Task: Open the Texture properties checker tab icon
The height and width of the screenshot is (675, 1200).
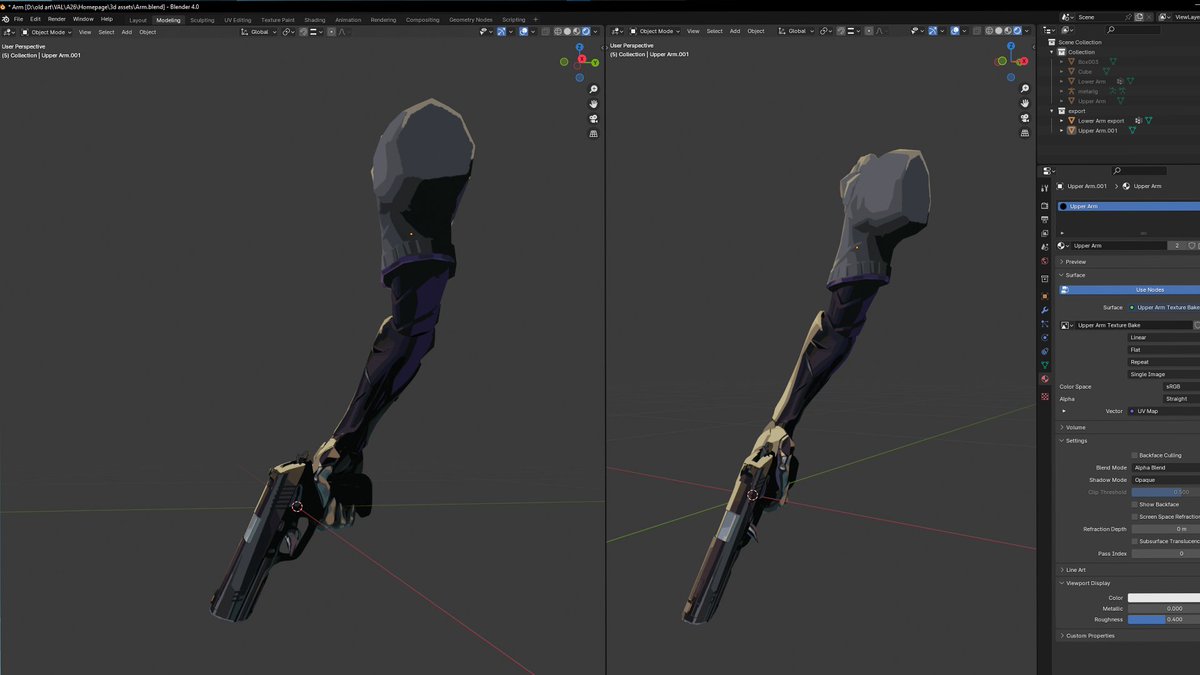Action: tap(1045, 396)
